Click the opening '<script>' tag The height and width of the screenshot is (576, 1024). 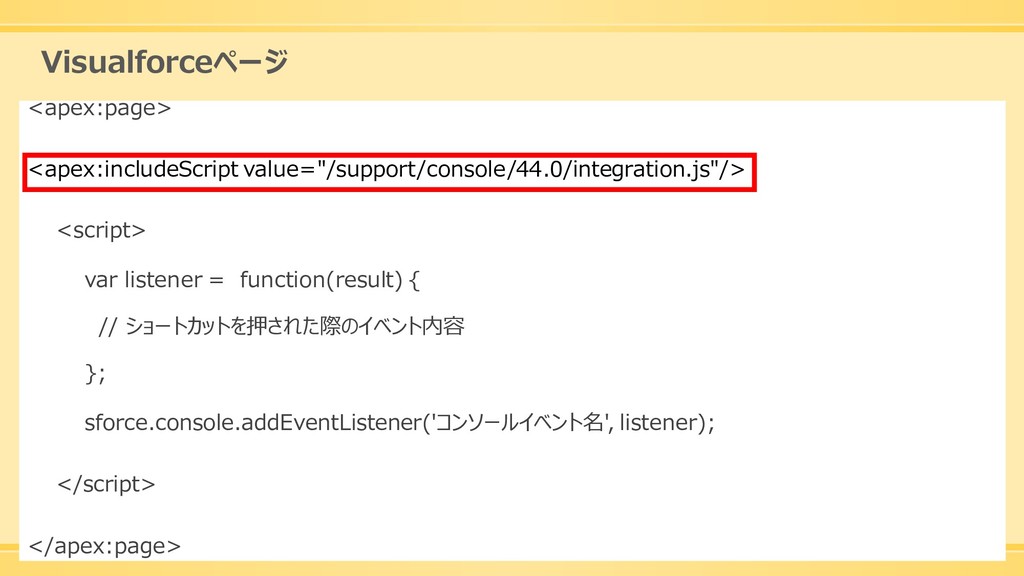[101, 231]
